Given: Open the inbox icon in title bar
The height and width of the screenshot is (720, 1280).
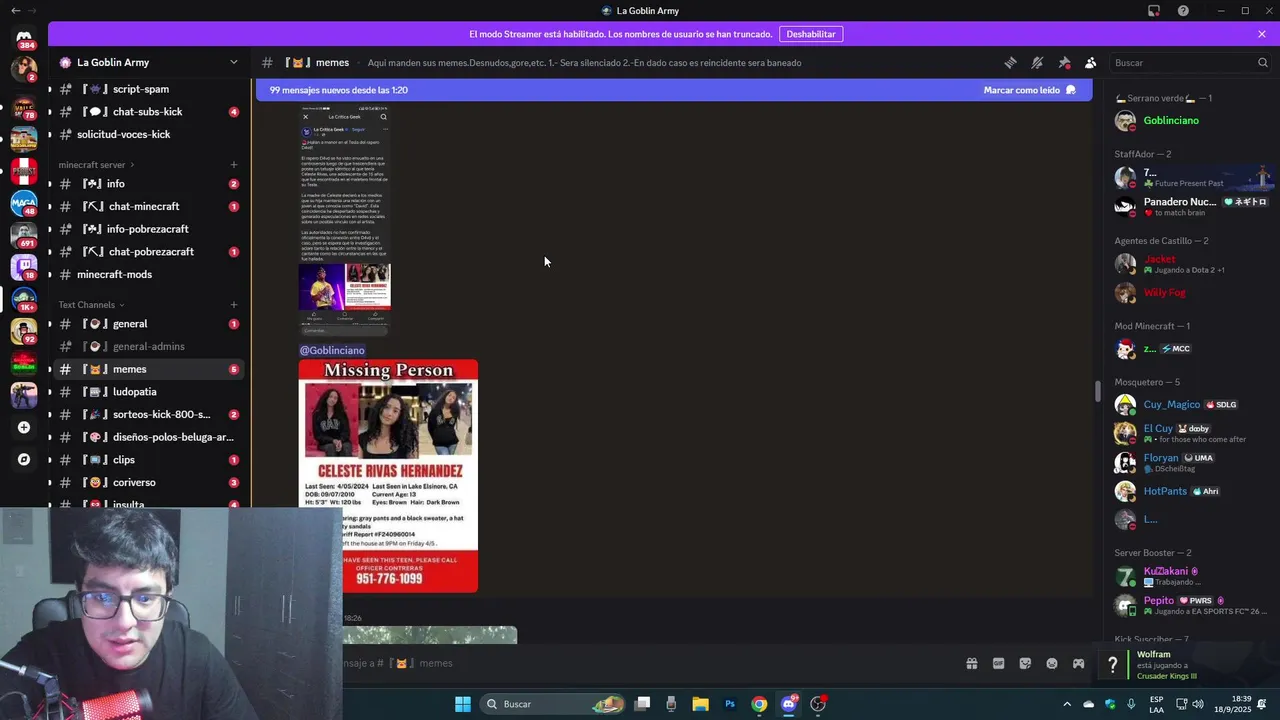Looking at the screenshot, I should click(x=1153, y=11).
